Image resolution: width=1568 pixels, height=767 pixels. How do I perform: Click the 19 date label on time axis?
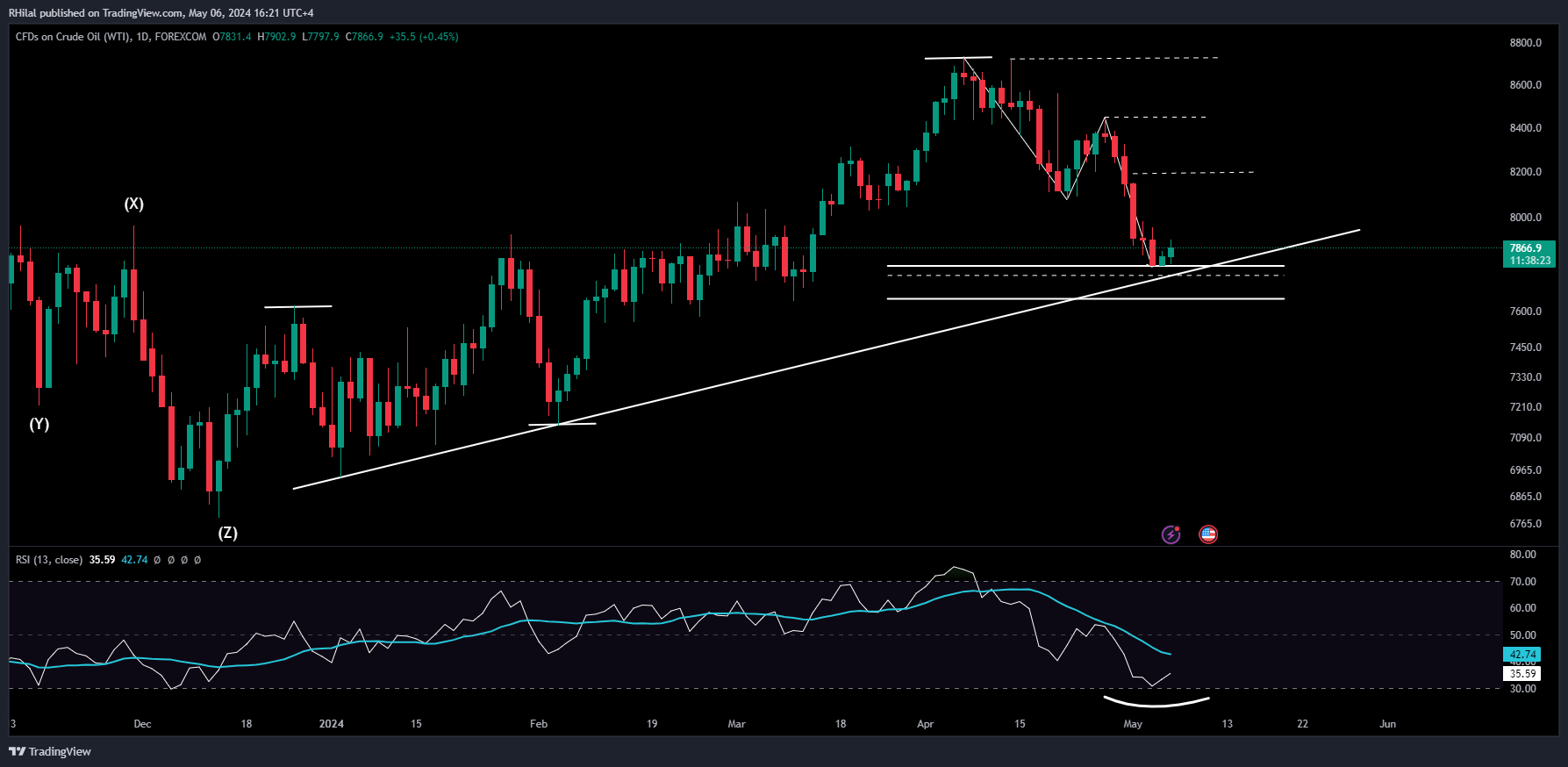652,724
